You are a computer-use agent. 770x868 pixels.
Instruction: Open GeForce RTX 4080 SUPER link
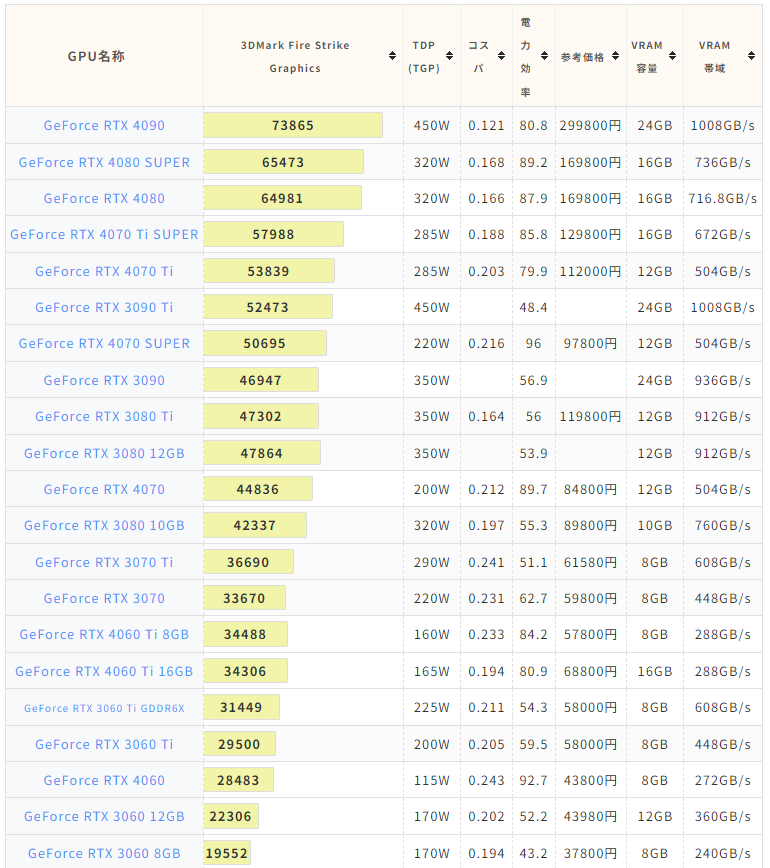click(x=104, y=162)
